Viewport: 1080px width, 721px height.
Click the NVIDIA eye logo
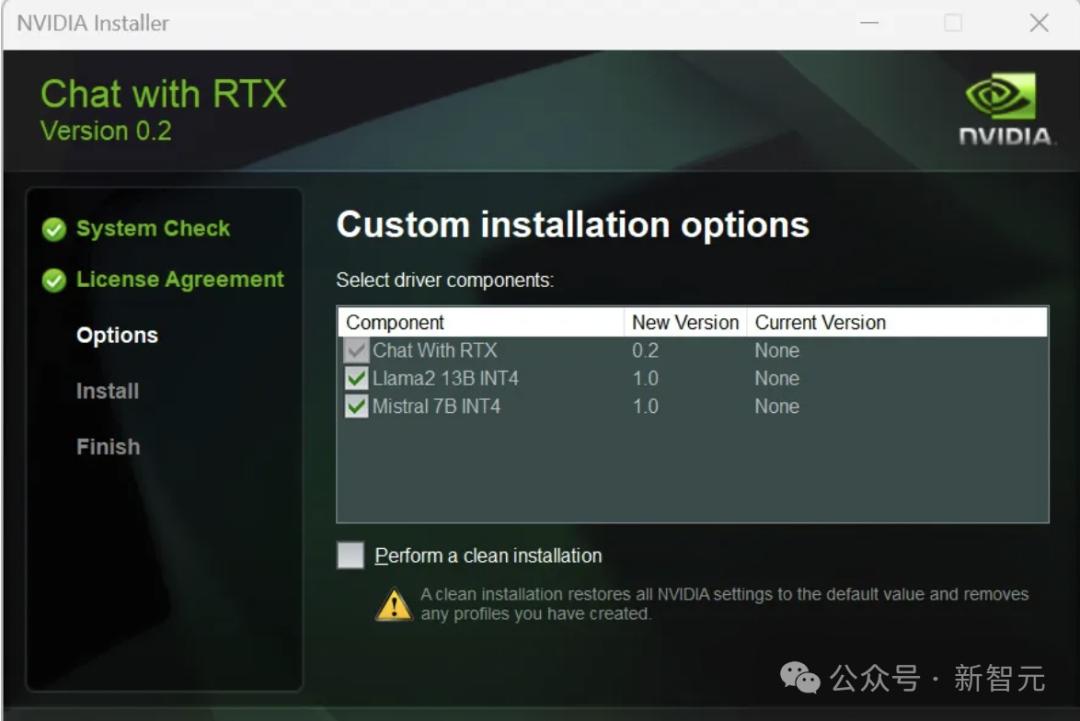(x=1000, y=99)
